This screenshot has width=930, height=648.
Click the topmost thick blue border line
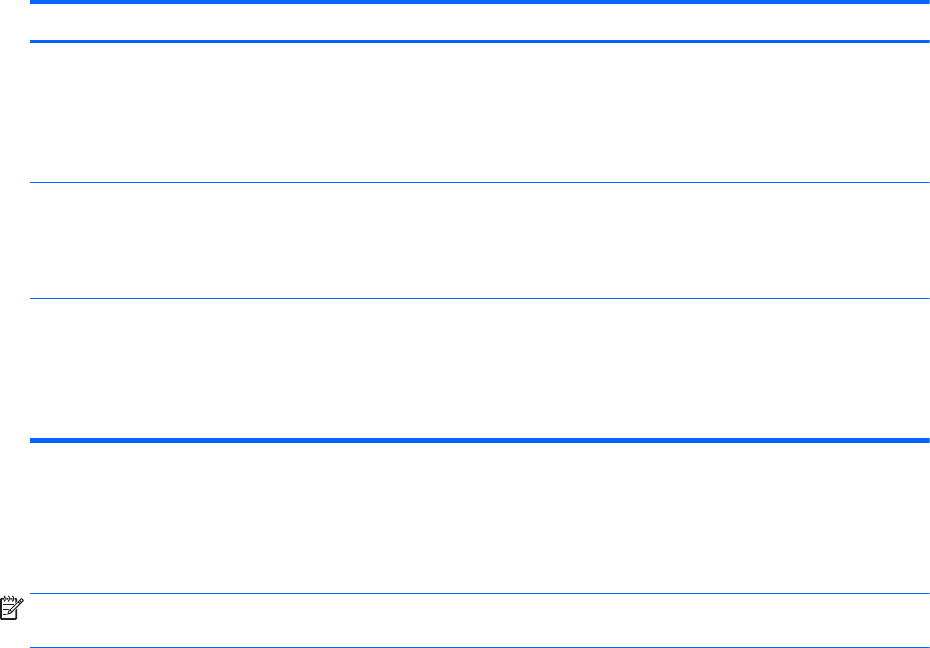[x=479, y=2]
